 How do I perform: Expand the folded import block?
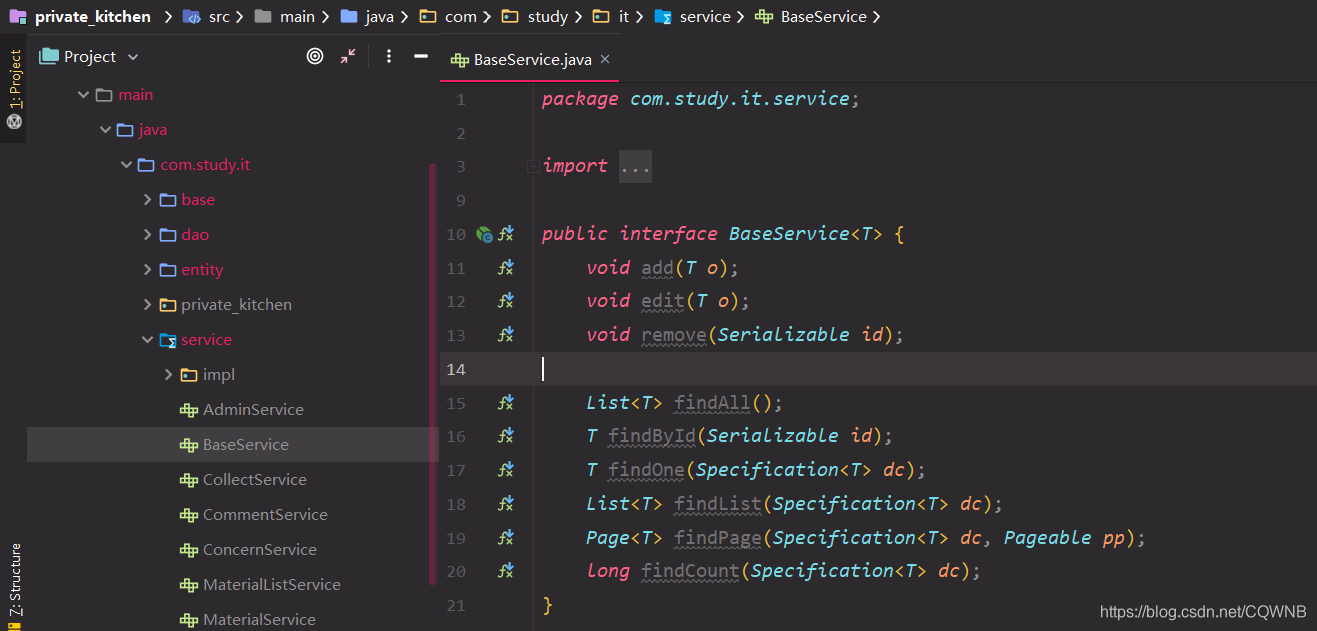(x=533, y=167)
